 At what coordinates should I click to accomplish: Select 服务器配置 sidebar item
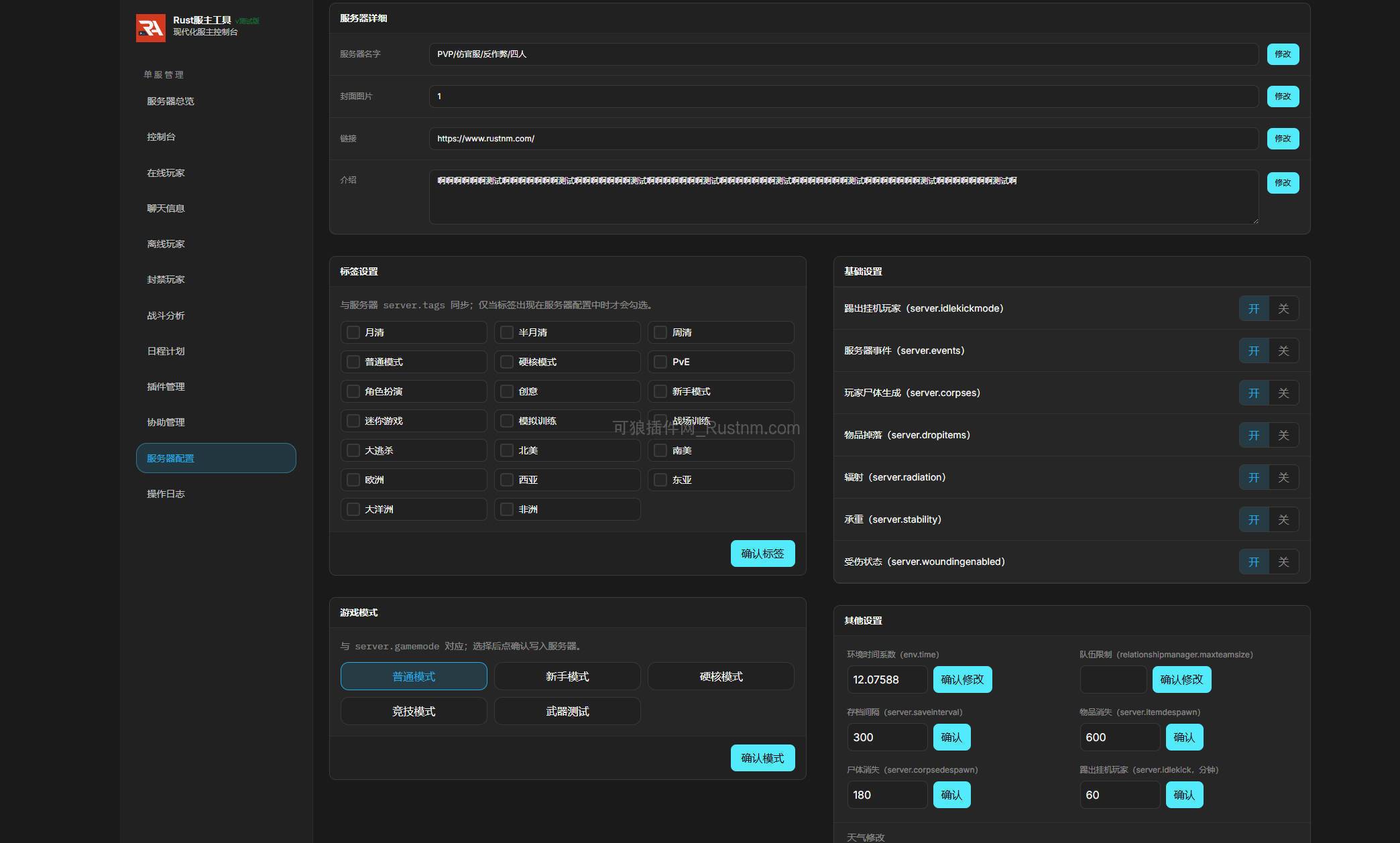(x=216, y=458)
